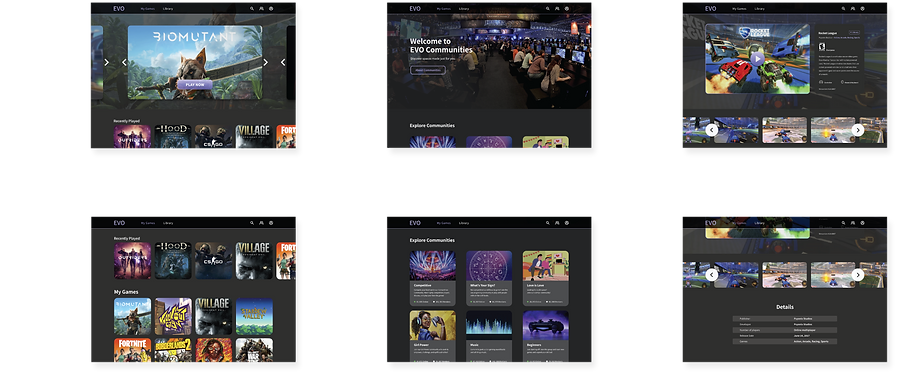Screen dimensions: 899x380
Task: Open the Love is Love community card
Action: [546, 278]
